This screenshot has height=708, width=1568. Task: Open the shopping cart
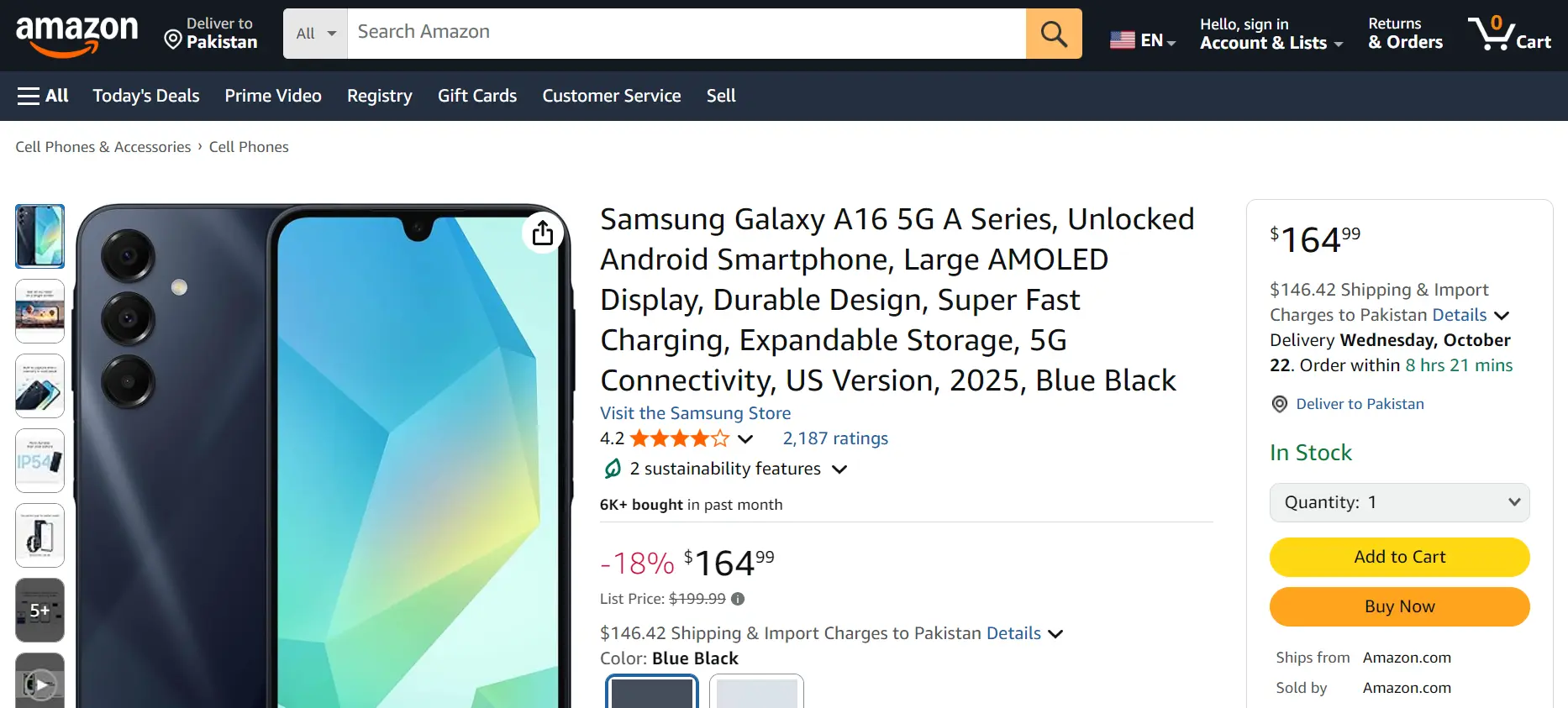(x=1510, y=34)
